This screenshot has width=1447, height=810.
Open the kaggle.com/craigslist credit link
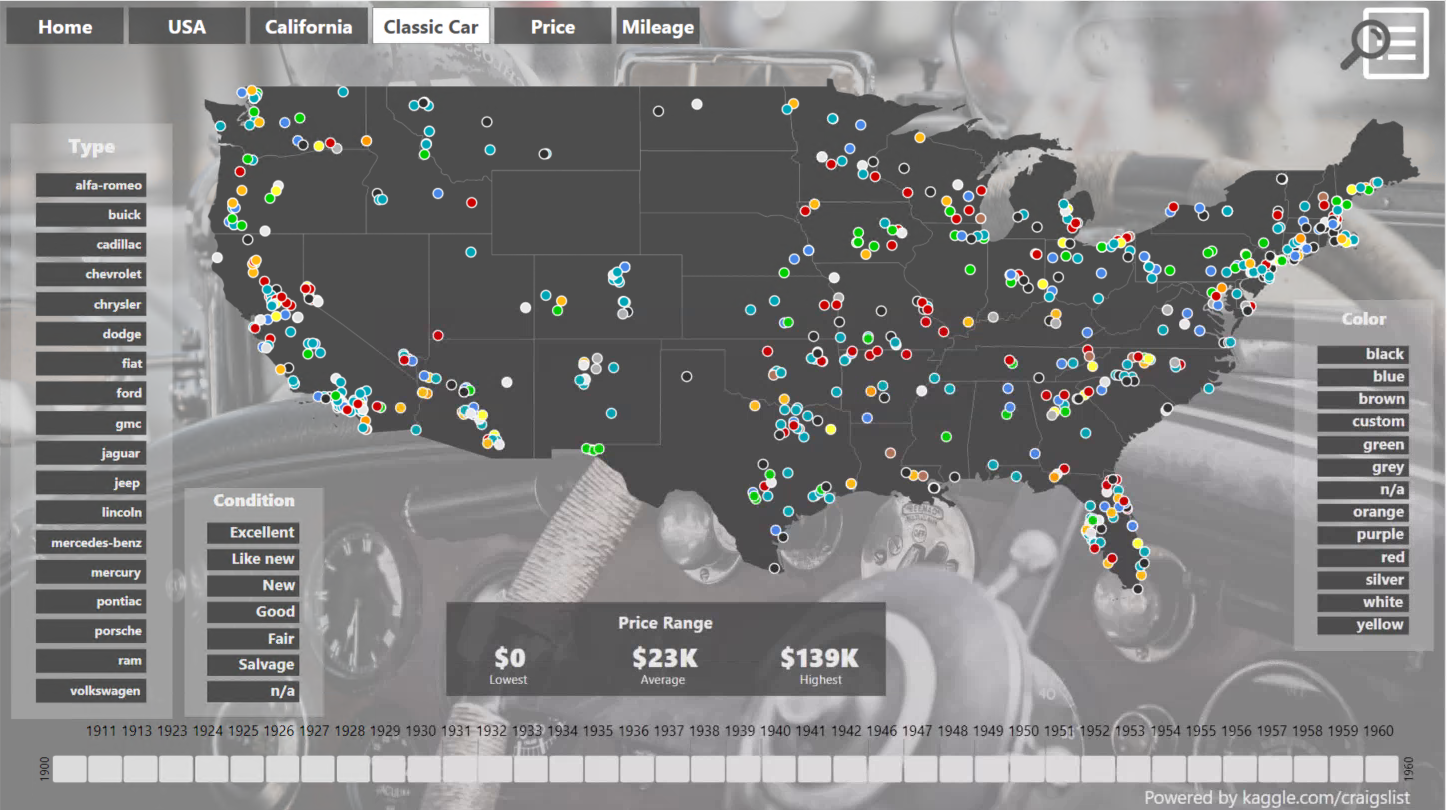pyautogui.click(x=1326, y=798)
